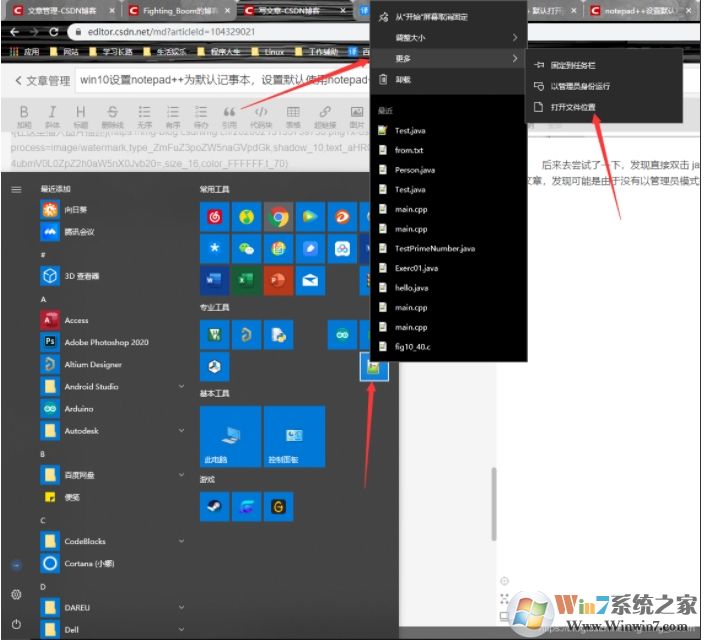Open the 学习长路 bookmarks folder
The image size is (704, 640).
tap(111, 52)
